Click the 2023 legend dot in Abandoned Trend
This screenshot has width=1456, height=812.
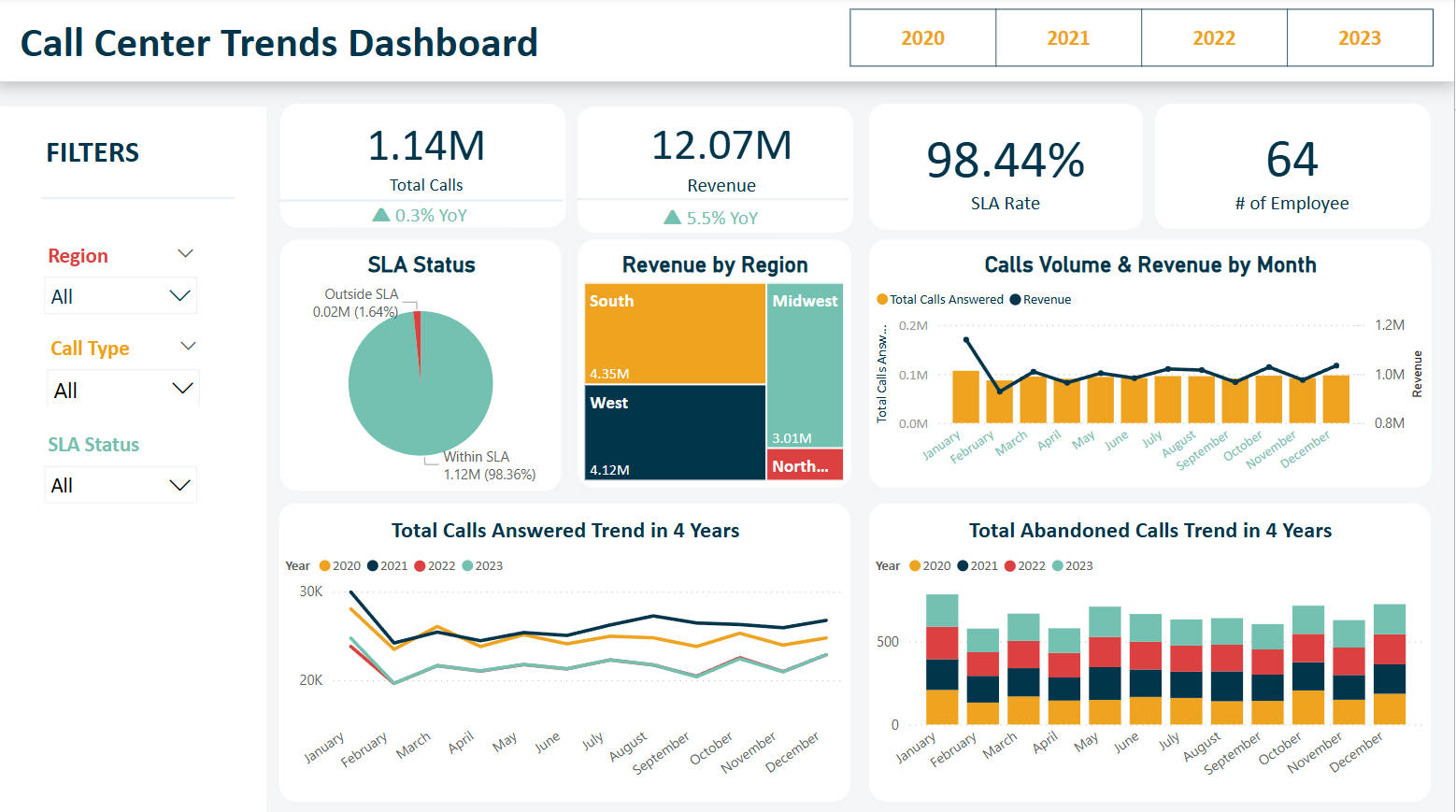[1058, 566]
